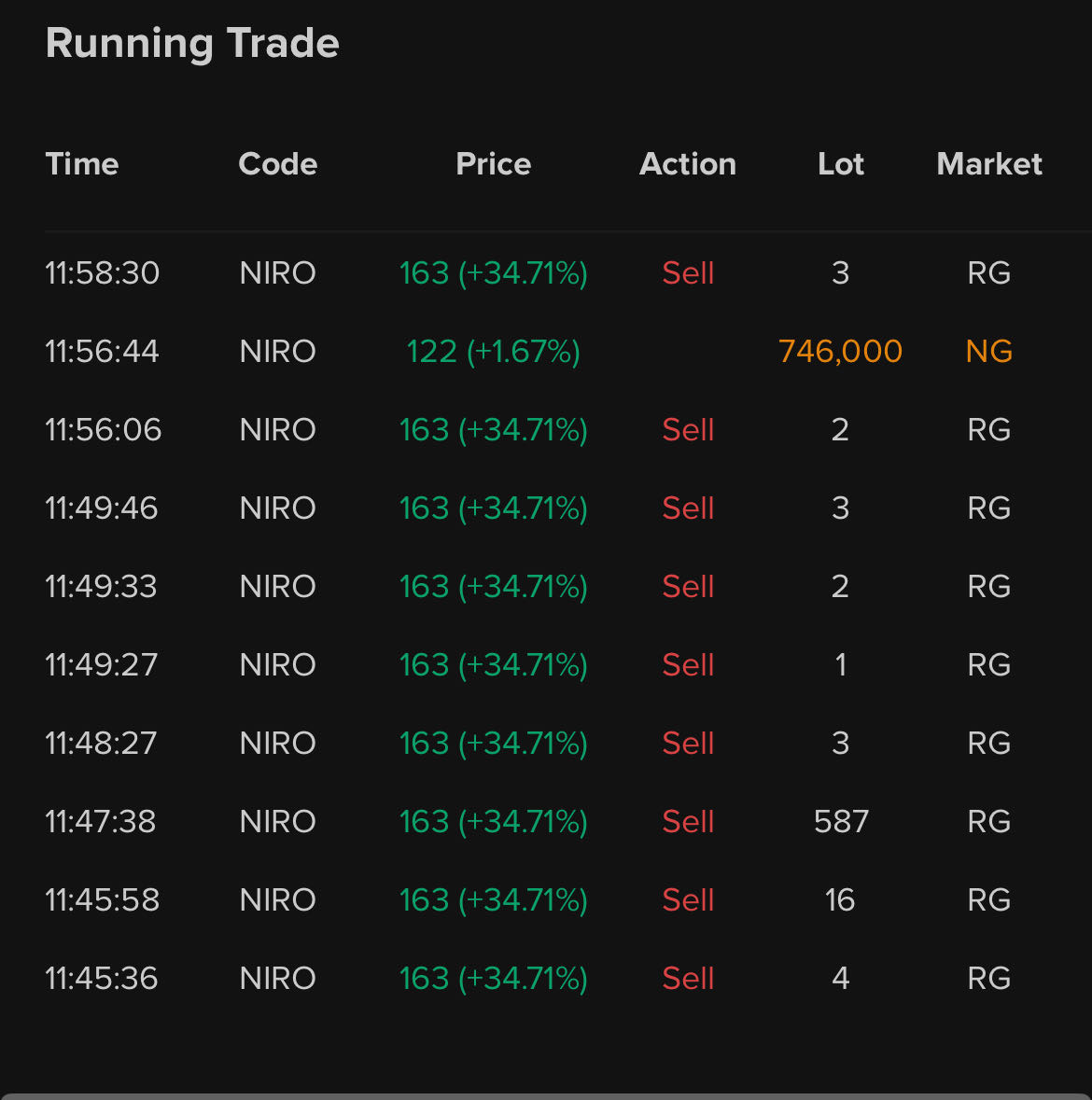
Task: Click the price 163 (+34.71%) at 11:49:46
Action: click(x=493, y=508)
